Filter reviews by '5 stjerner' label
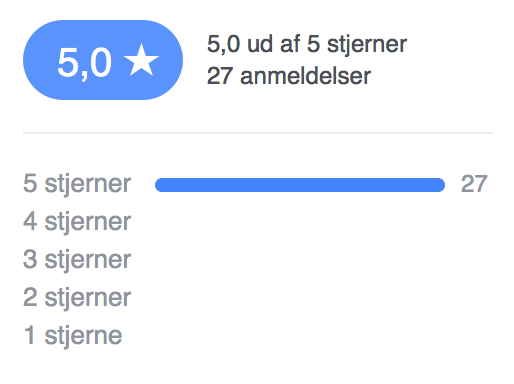The width and height of the screenshot is (514, 384). (77, 184)
